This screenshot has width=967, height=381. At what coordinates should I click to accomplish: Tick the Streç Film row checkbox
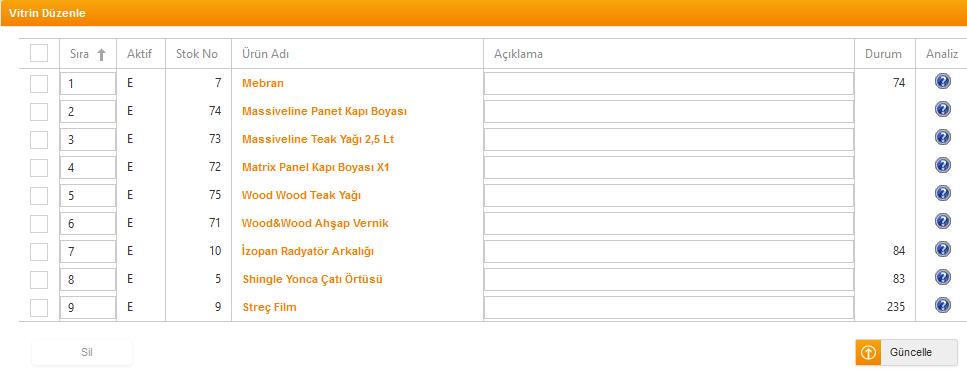39,307
